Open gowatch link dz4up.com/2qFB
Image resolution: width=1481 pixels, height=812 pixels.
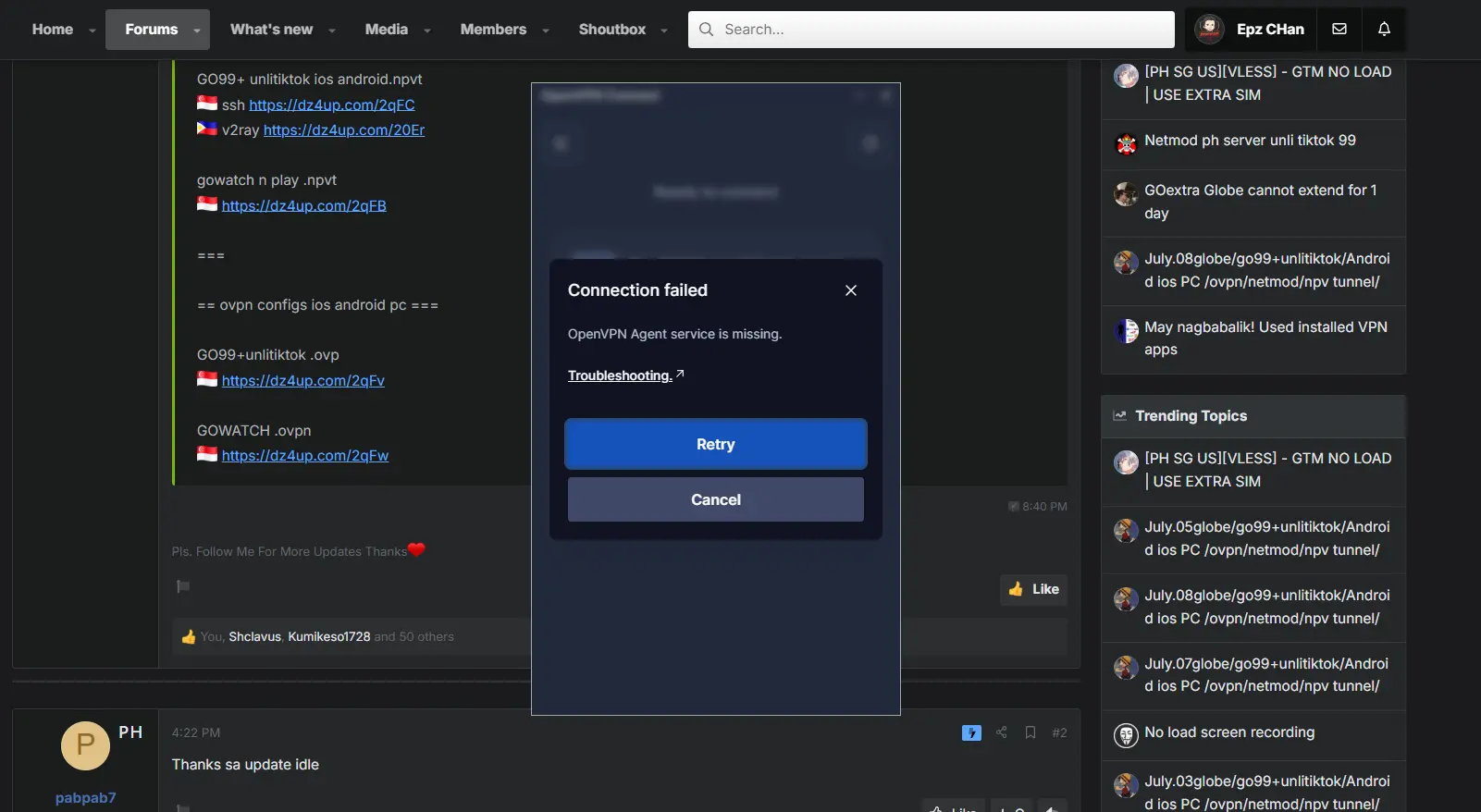tap(304, 205)
